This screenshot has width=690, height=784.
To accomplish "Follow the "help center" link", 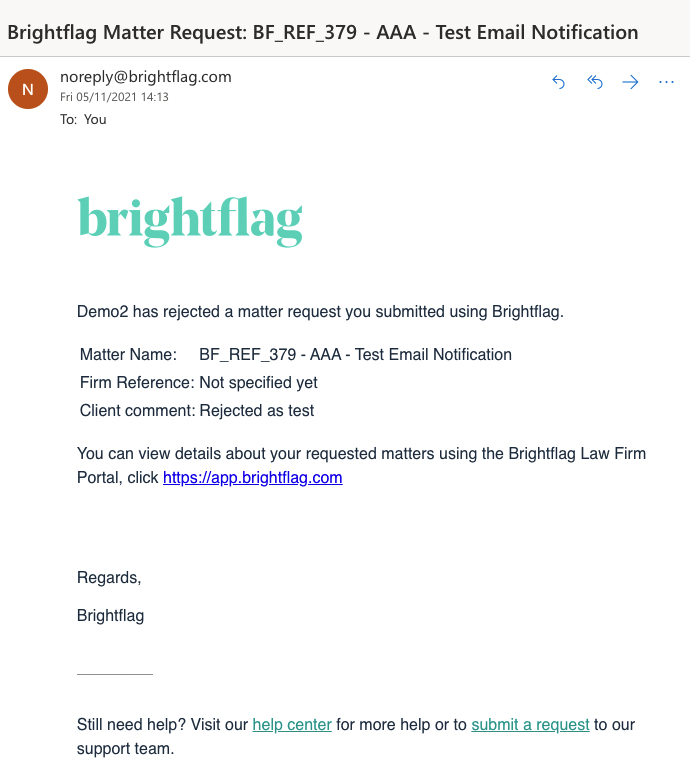I will pyautogui.click(x=292, y=725).
